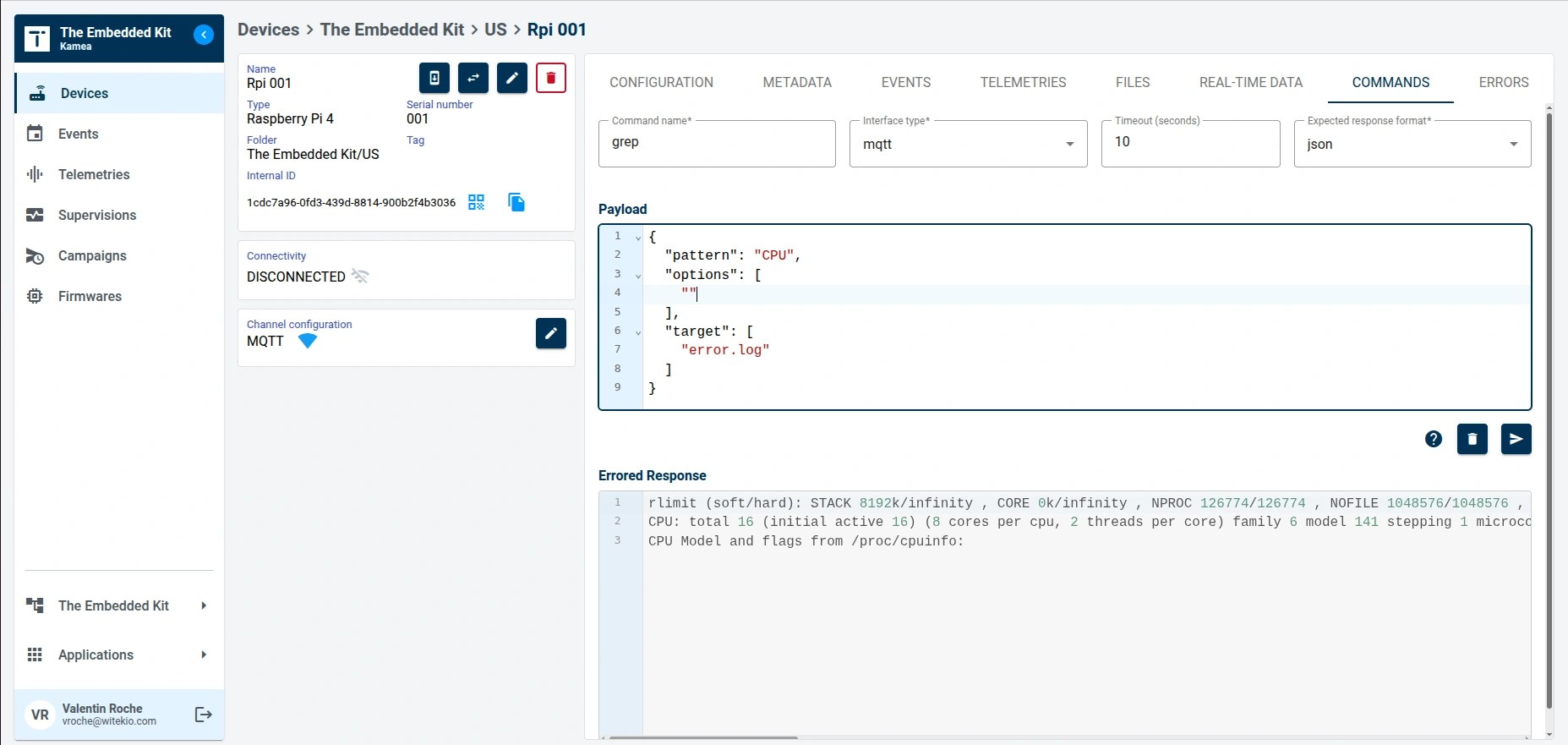Viewport: 1568px width, 745px height.
Task: Click the device provisioning icon button
Action: coord(434,78)
